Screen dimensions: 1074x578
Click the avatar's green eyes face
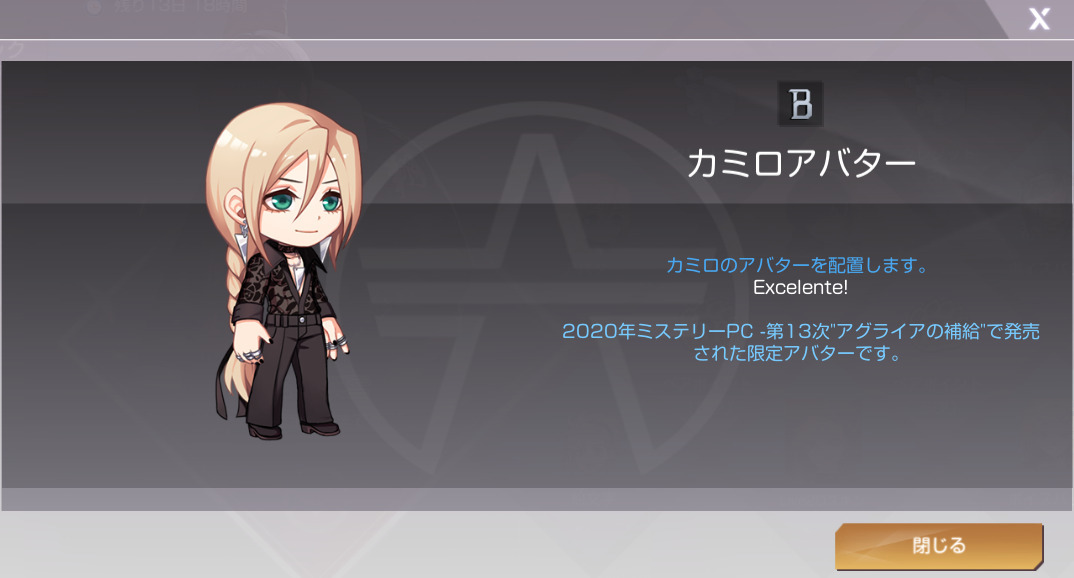pos(306,202)
